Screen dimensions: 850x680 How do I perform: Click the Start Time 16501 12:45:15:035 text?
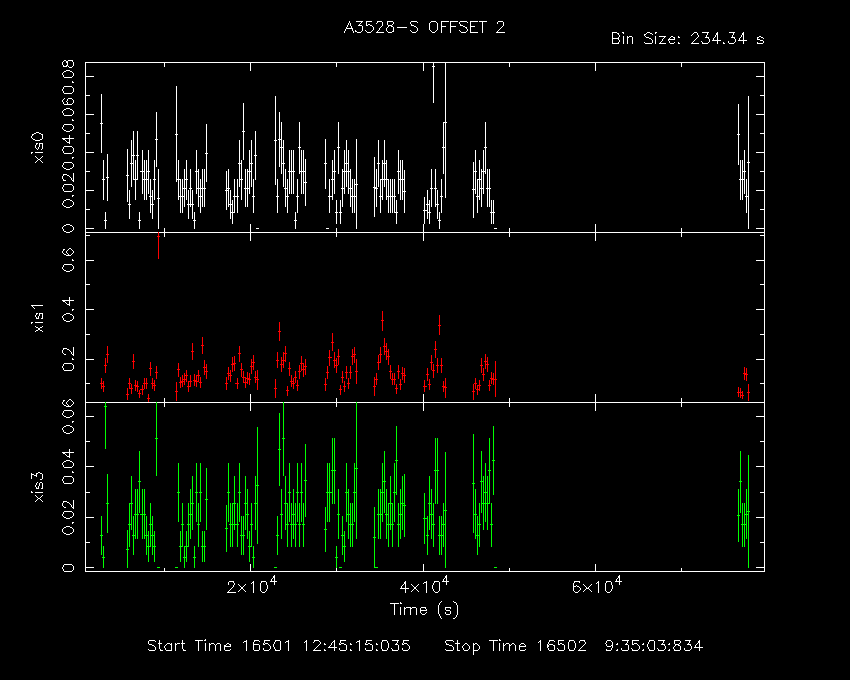click(279, 646)
